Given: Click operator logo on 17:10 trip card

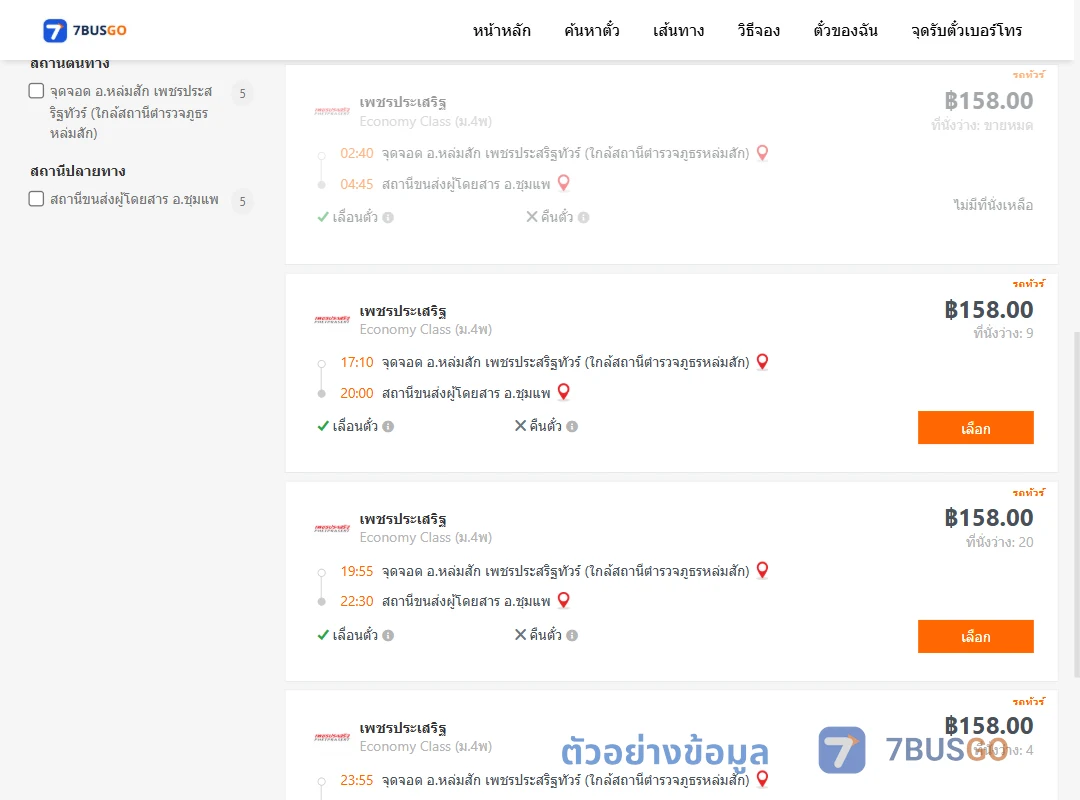Looking at the screenshot, I should click(x=332, y=320).
